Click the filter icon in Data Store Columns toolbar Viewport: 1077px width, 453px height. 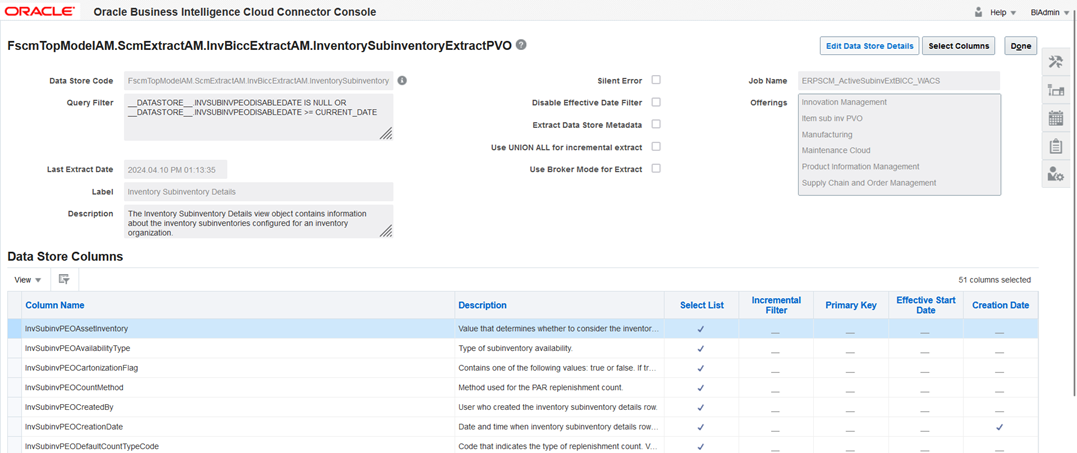coord(64,279)
